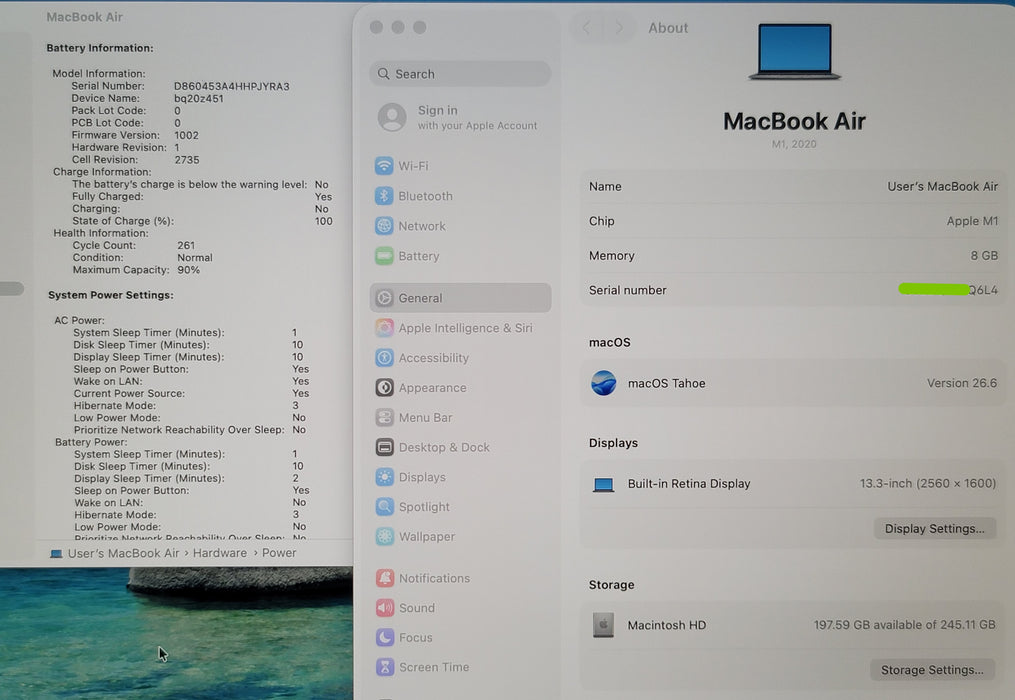Open Focus moon icon
Viewport: 1015px width, 700px height.
coord(385,637)
